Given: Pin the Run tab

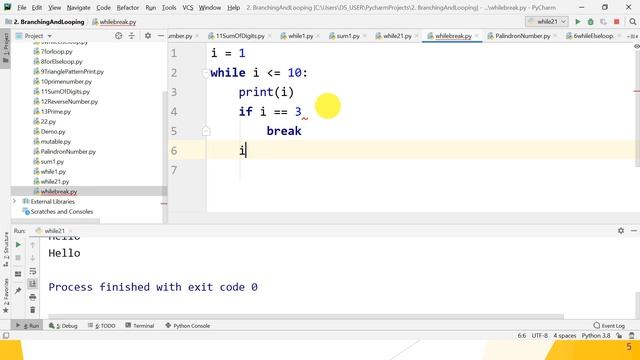Looking at the screenshot, I should (18, 290).
